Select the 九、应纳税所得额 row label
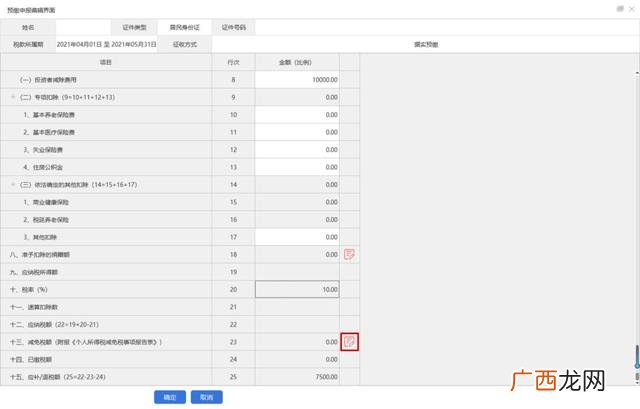The height and width of the screenshot is (409, 640). click(x=34, y=272)
